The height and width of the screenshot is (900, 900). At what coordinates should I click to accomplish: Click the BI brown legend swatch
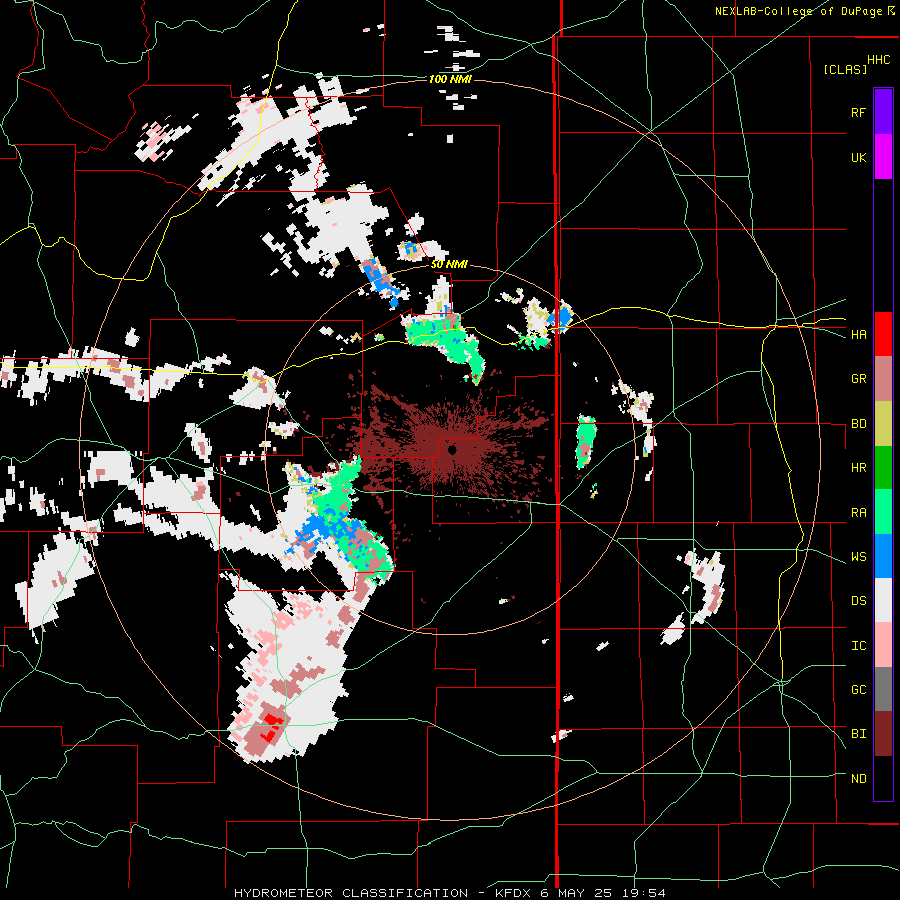point(883,734)
